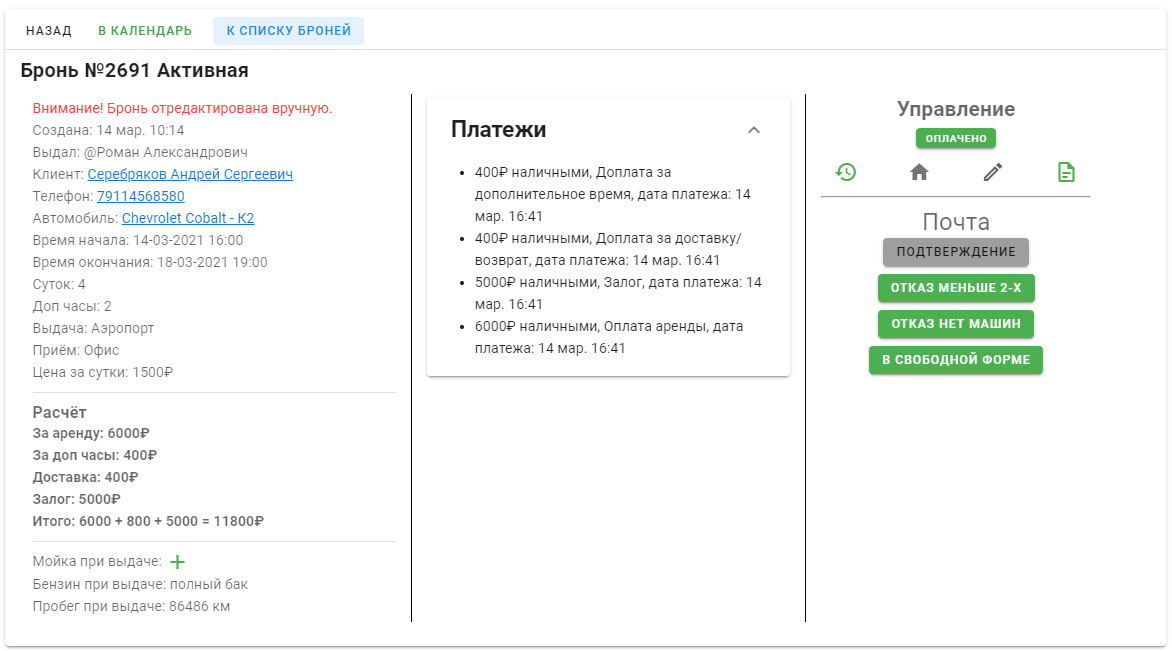
Task: Click the payment entry 6000₽ Оплата аренды
Action: pyautogui.click(x=609, y=337)
